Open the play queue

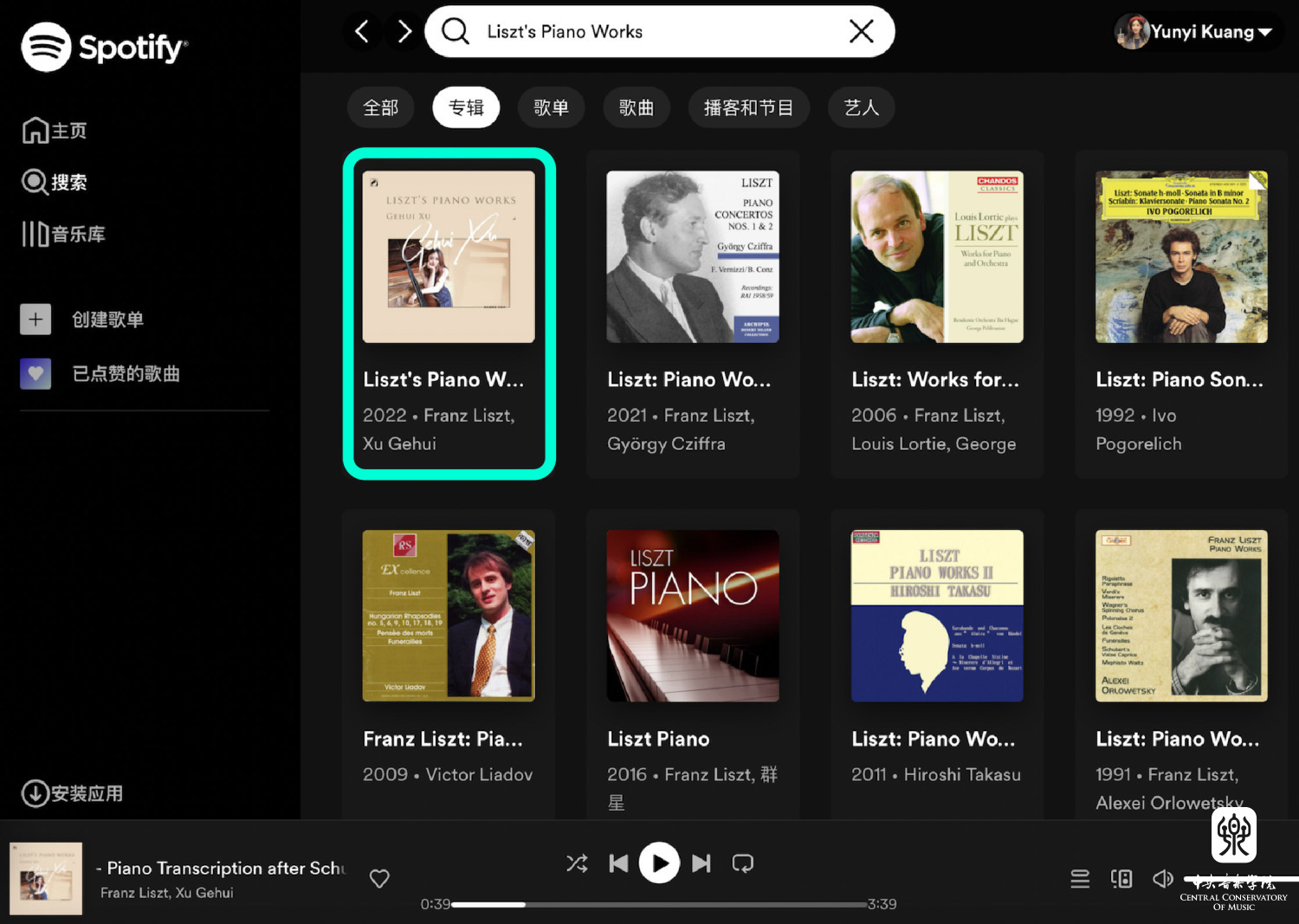click(x=1080, y=879)
